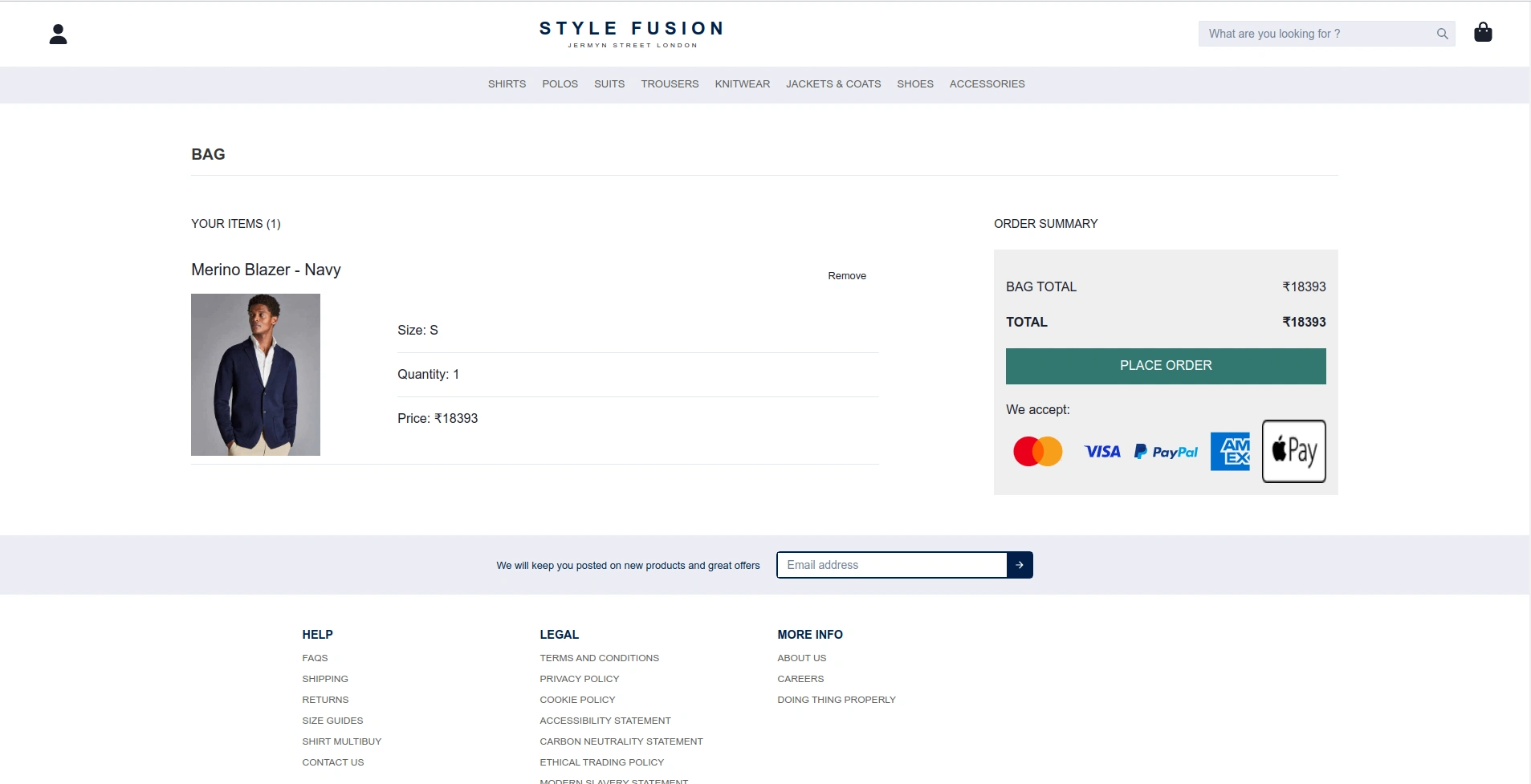This screenshot has width=1531, height=784.
Task: Open the Size Guides link
Action: [332, 721]
